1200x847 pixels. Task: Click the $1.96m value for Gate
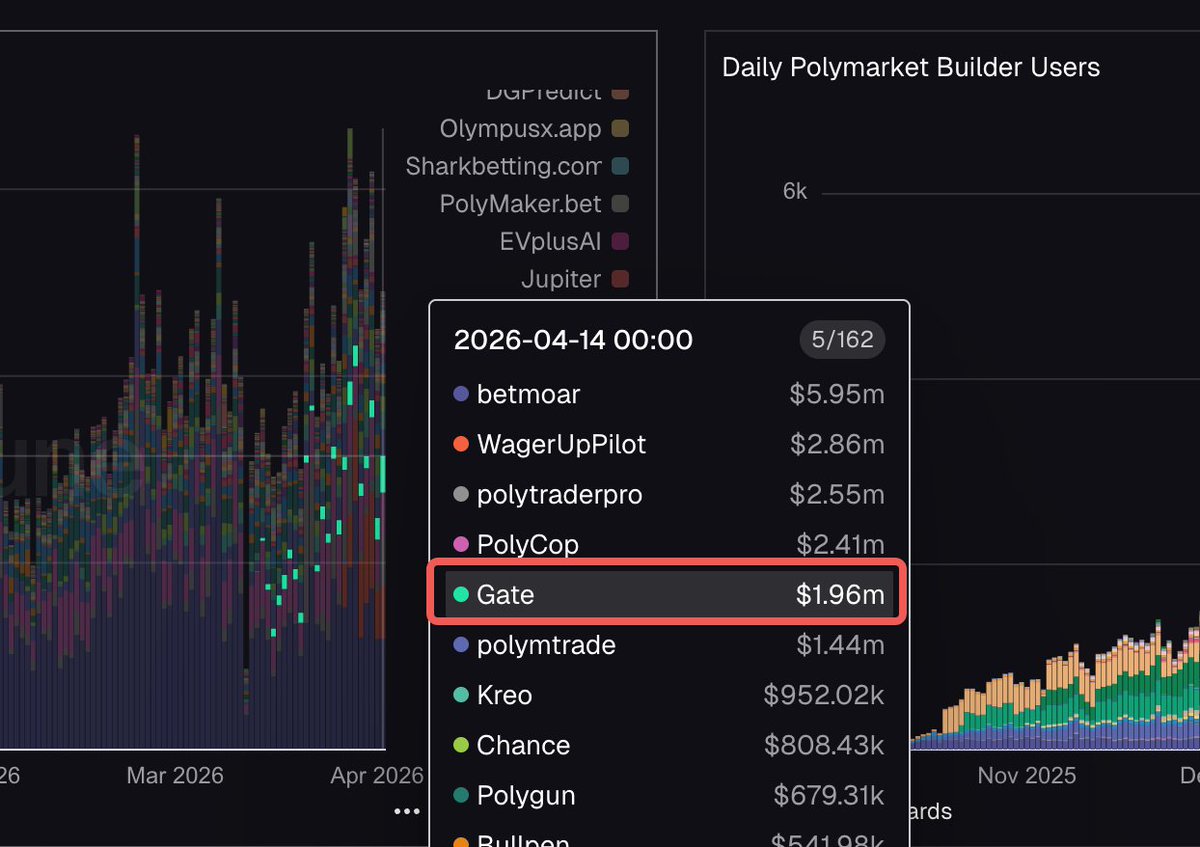click(x=840, y=594)
